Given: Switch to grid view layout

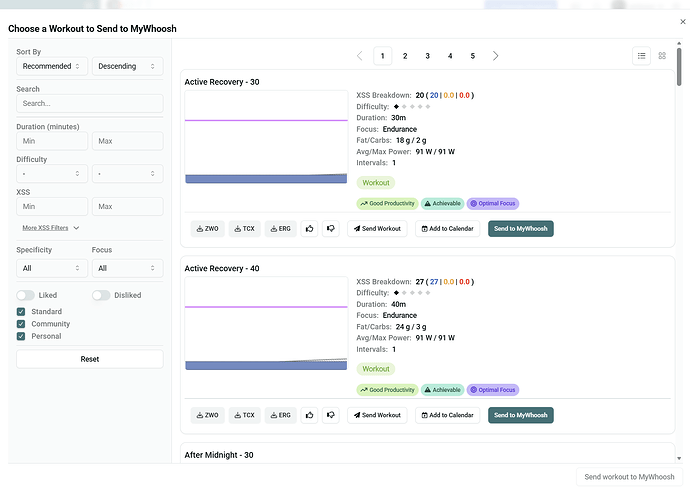Looking at the screenshot, I should (x=662, y=56).
